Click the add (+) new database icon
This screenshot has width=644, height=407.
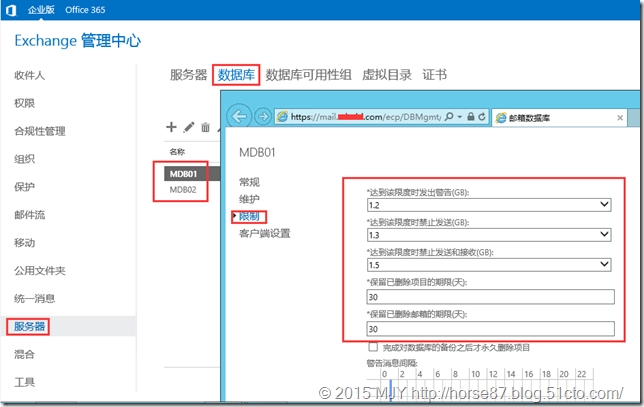(171, 127)
